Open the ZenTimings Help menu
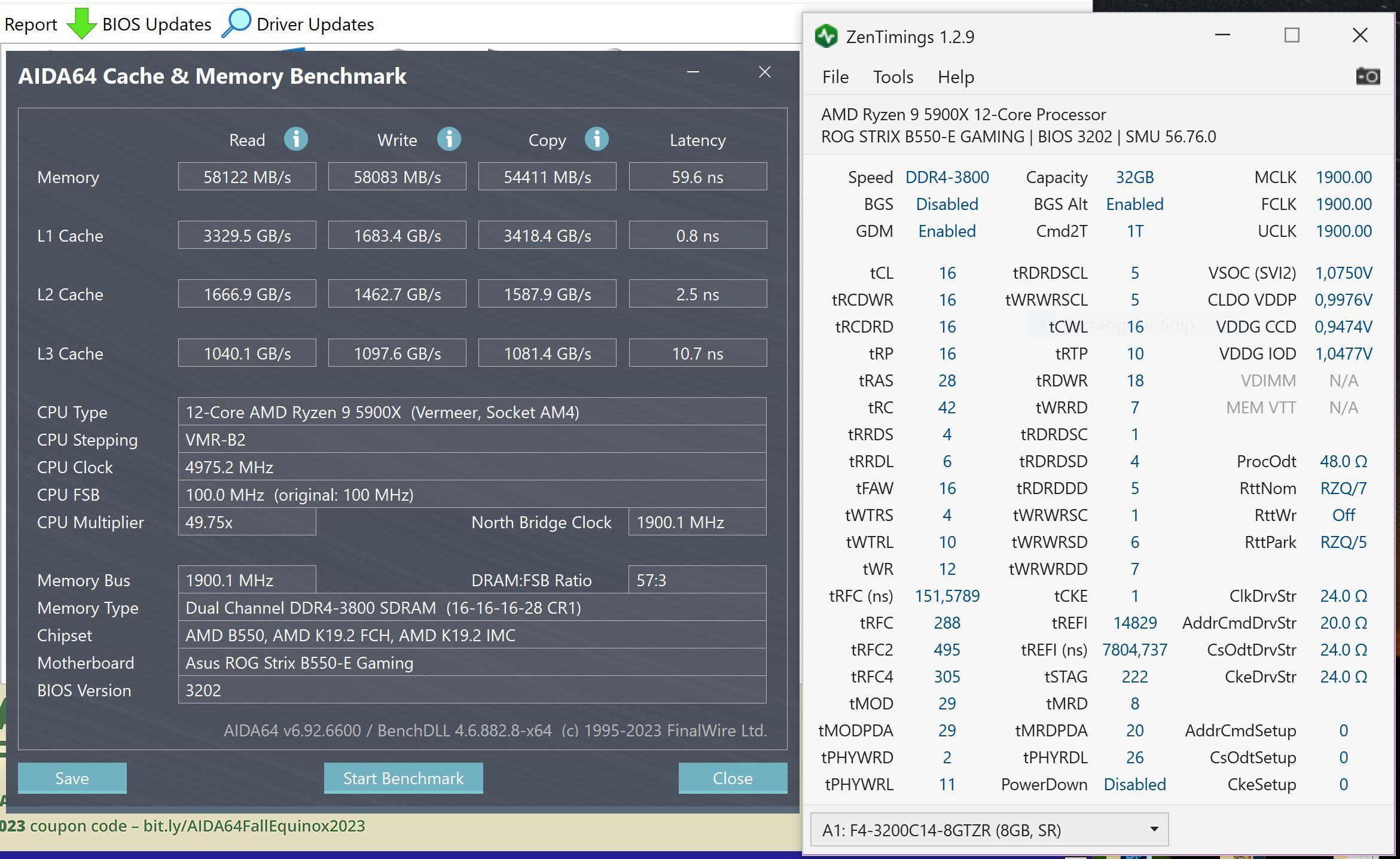Image resolution: width=1400 pixels, height=859 pixels. point(956,77)
